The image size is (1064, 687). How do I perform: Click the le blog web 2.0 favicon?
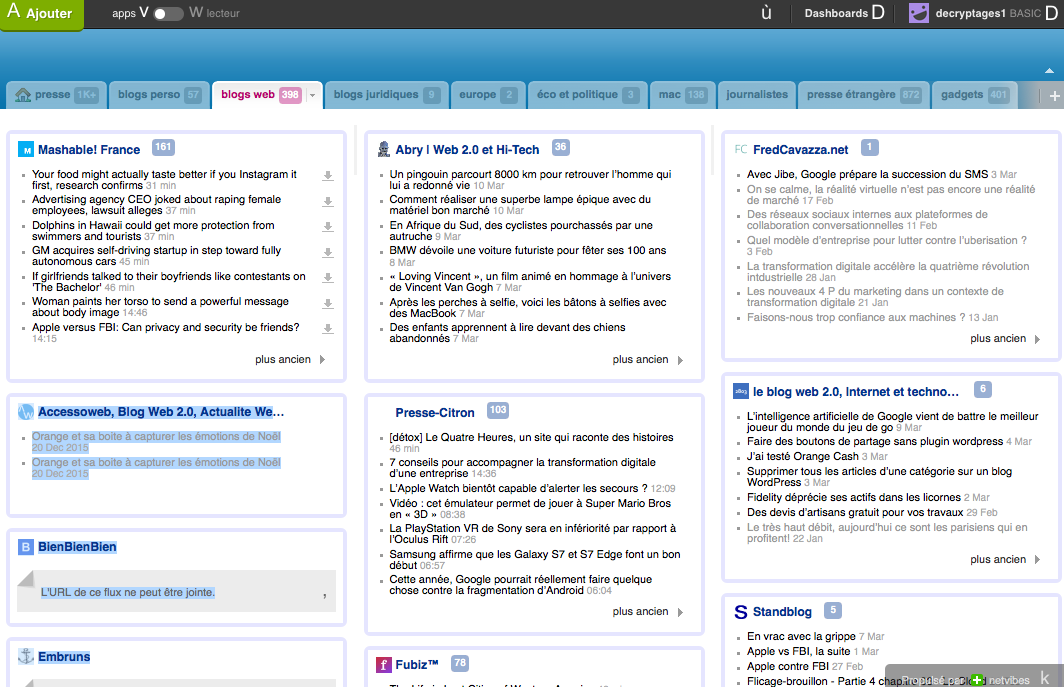tap(740, 392)
